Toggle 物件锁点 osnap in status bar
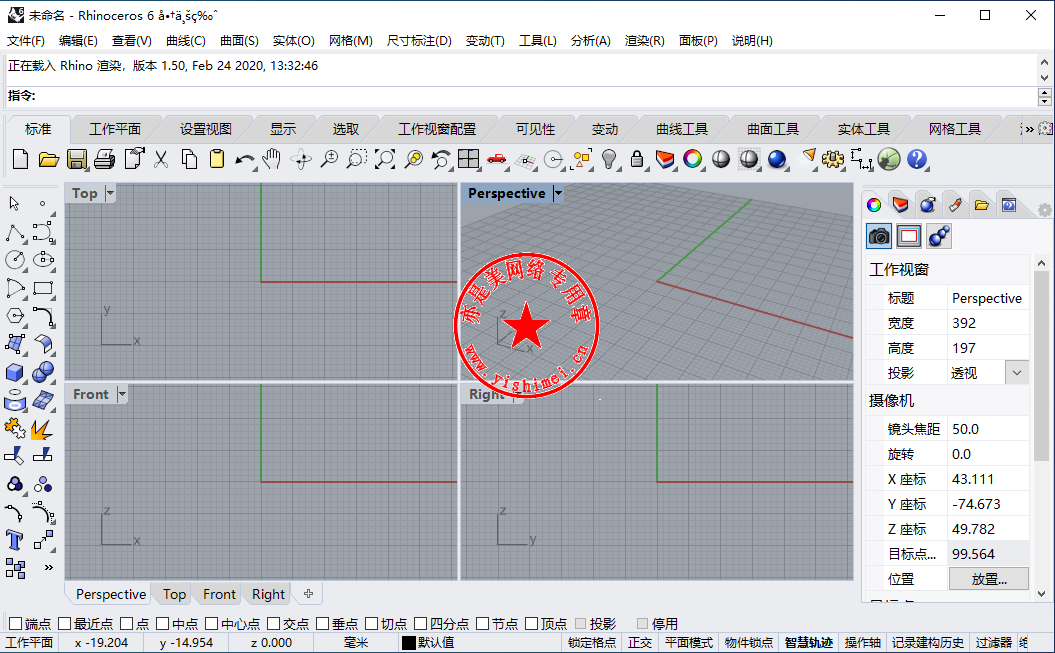 click(748, 642)
